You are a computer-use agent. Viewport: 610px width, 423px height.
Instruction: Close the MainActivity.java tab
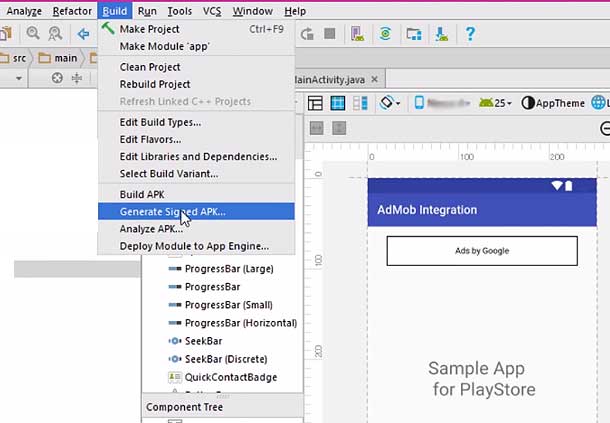[x=374, y=79]
